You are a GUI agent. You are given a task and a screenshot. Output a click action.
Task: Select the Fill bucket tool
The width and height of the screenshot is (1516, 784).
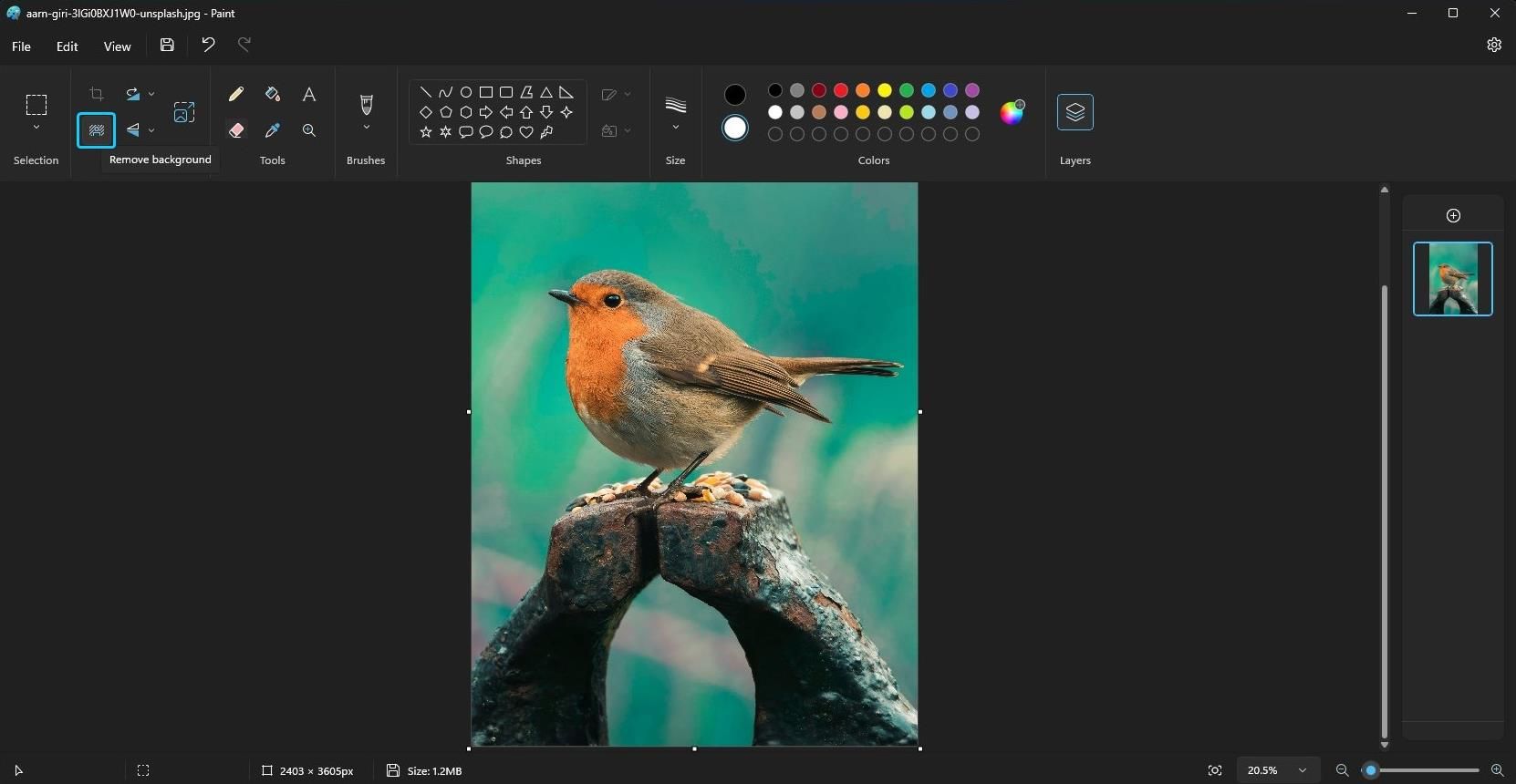(x=273, y=94)
